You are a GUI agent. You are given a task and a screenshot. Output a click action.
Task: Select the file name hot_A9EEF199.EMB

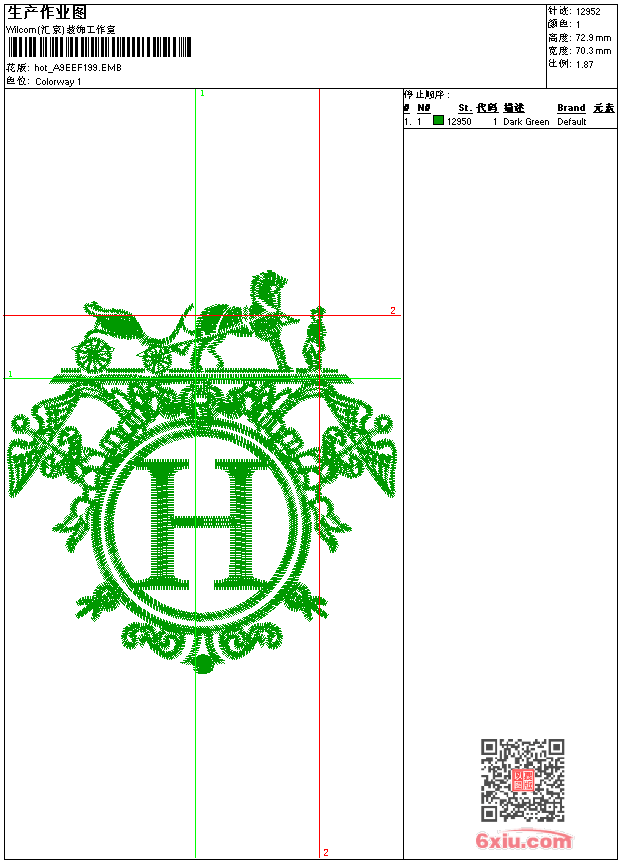pyautogui.click(x=78, y=67)
